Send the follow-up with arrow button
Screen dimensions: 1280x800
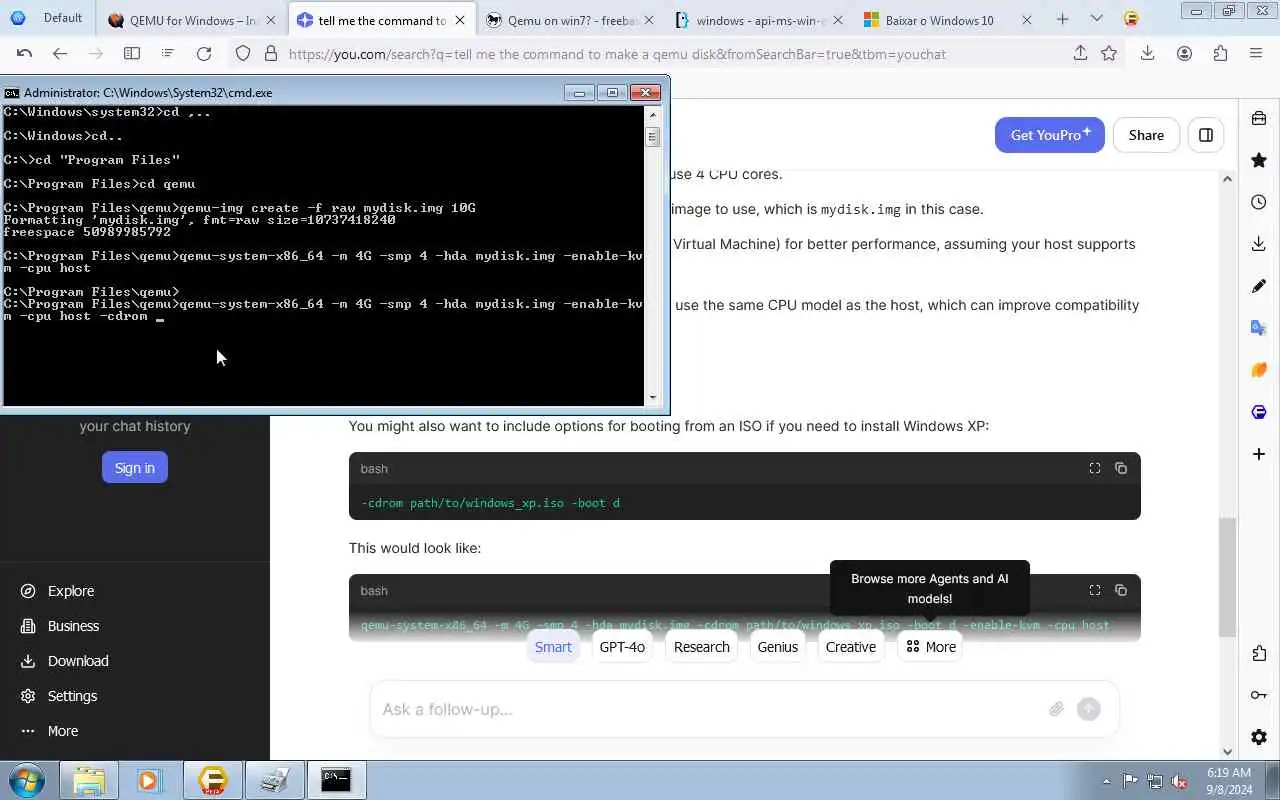point(1089,709)
